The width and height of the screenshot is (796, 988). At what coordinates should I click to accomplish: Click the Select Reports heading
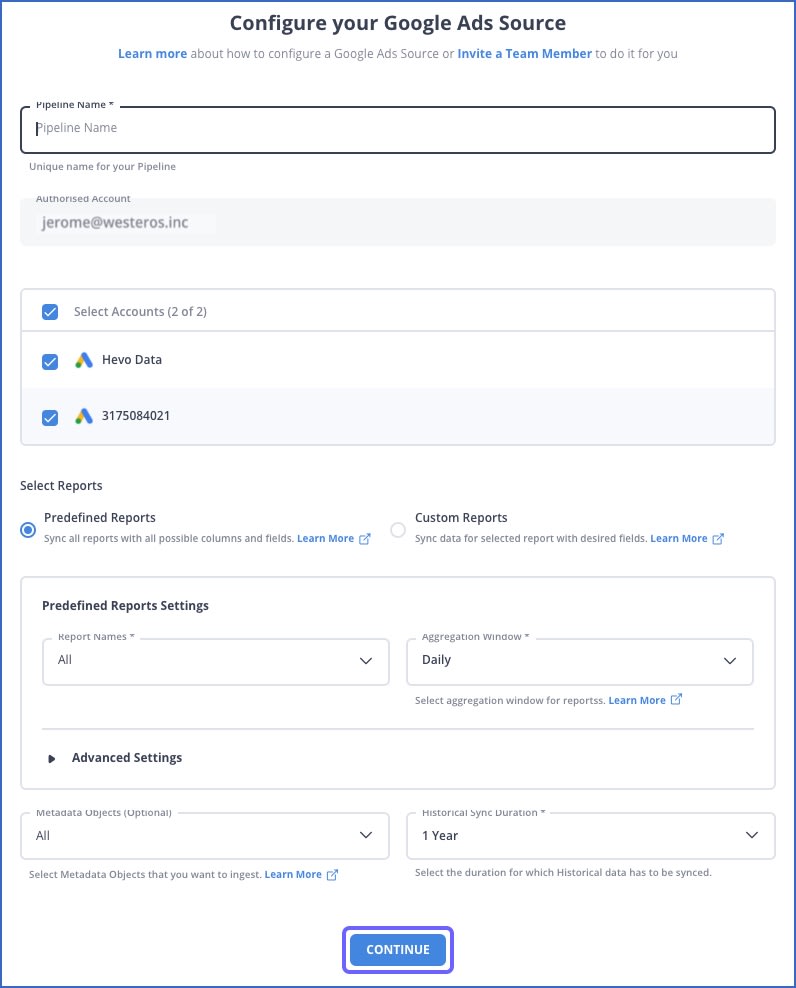[x=61, y=486]
